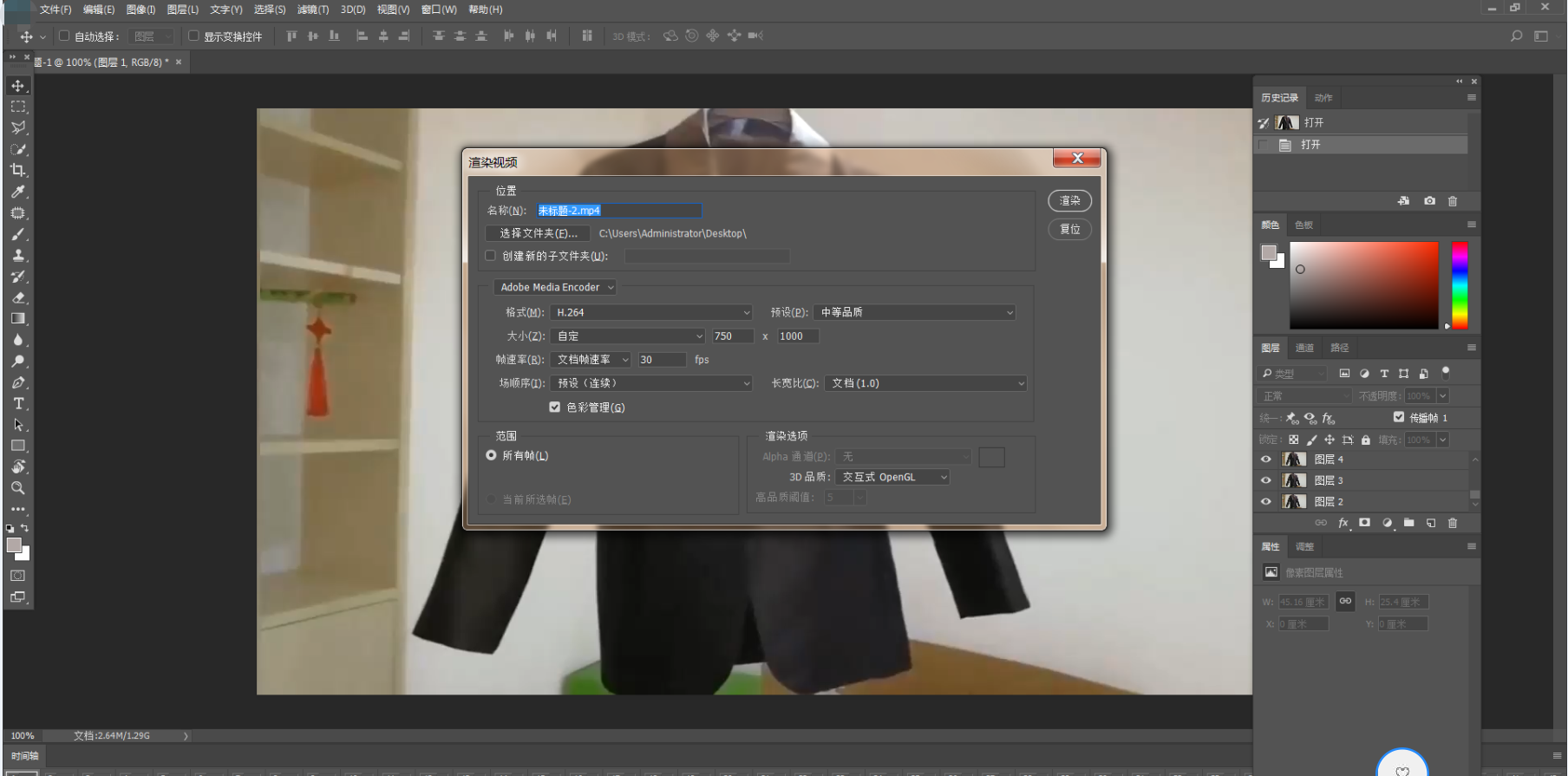Viewport: 1568px width, 776px height.
Task: Open 窗口(W) menu
Action: coord(439,10)
